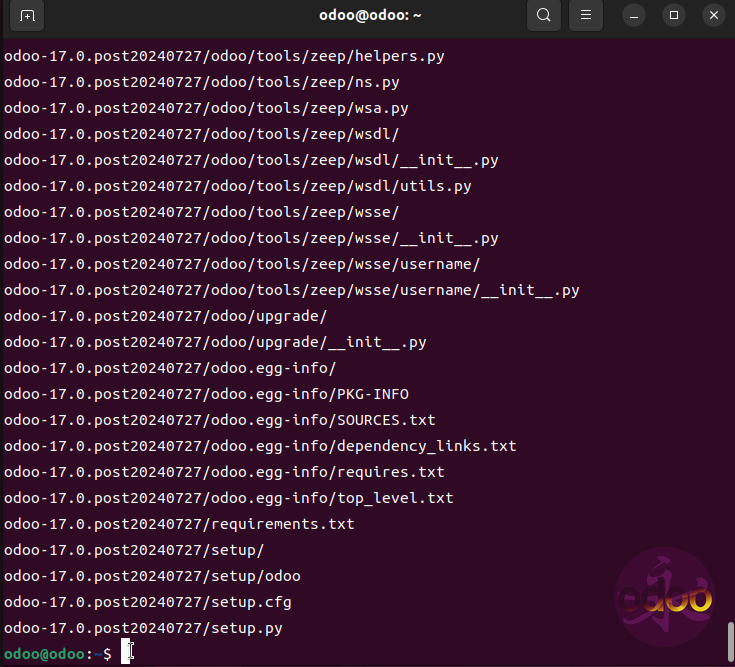The image size is (735, 667).
Task: Click the setup.py output line
Action: tap(143, 628)
